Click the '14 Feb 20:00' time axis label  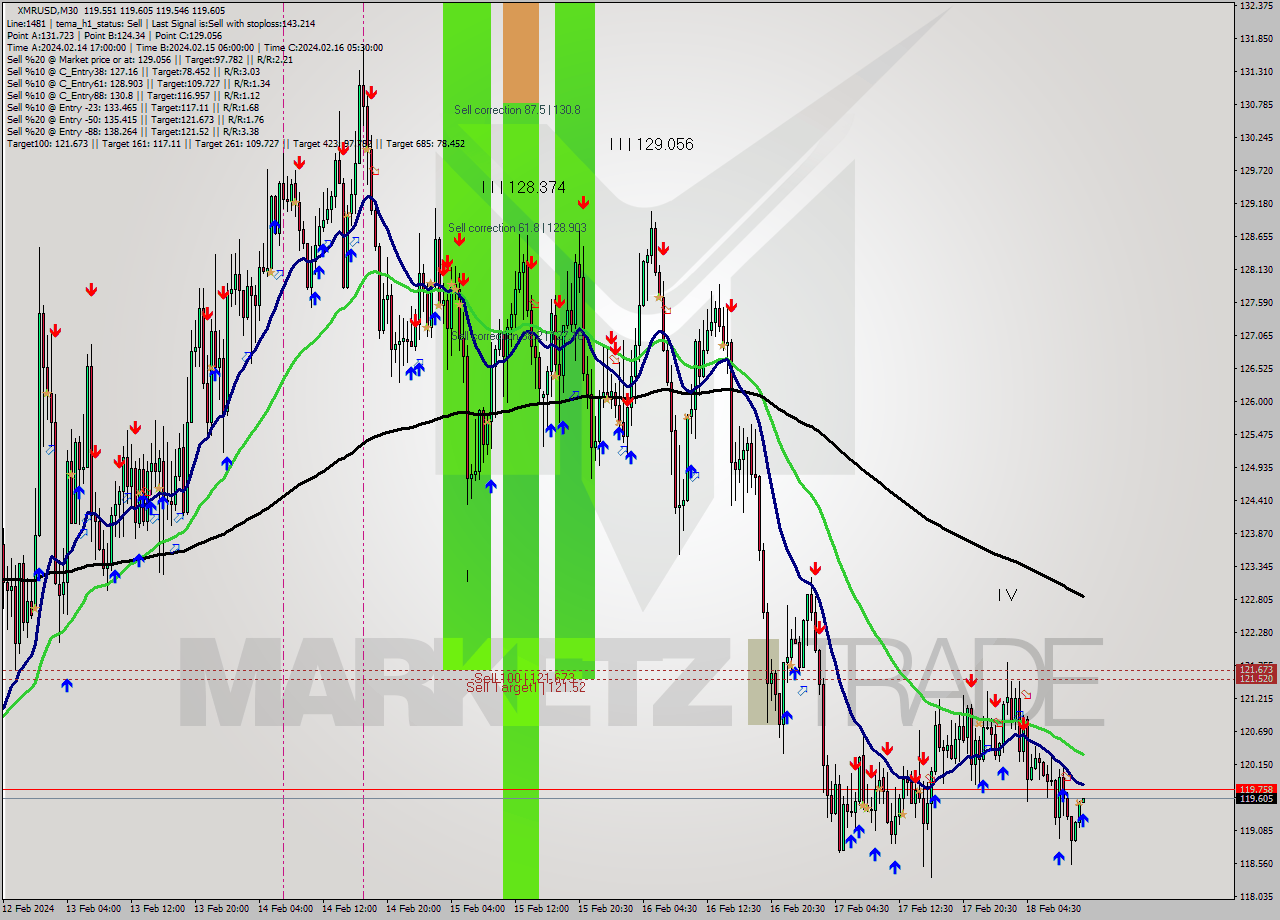click(412, 909)
